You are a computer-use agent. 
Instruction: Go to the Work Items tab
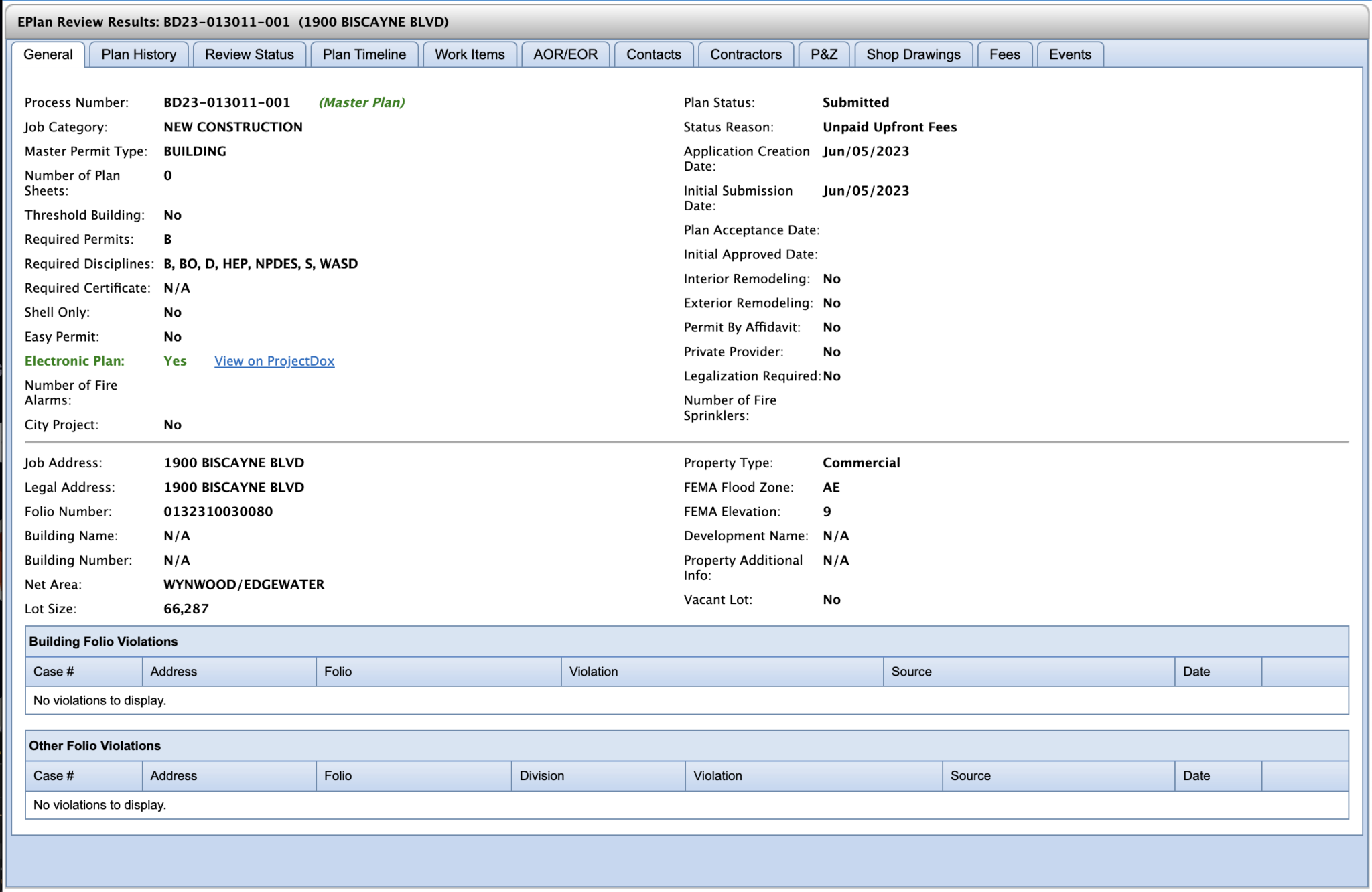tap(469, 54)
